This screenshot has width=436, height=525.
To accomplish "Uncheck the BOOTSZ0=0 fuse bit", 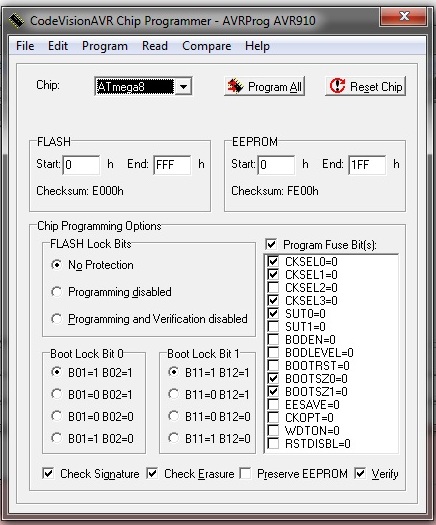I will (273, 378).
